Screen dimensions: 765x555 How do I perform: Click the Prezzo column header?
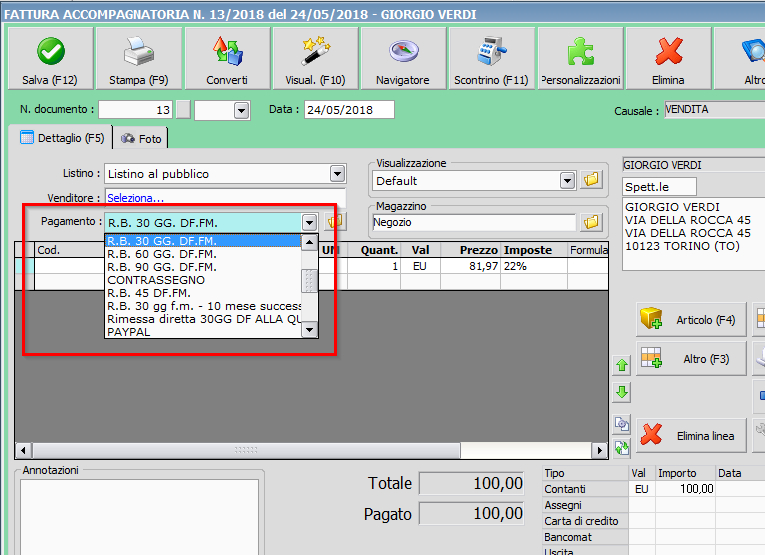tap(471, 250)
